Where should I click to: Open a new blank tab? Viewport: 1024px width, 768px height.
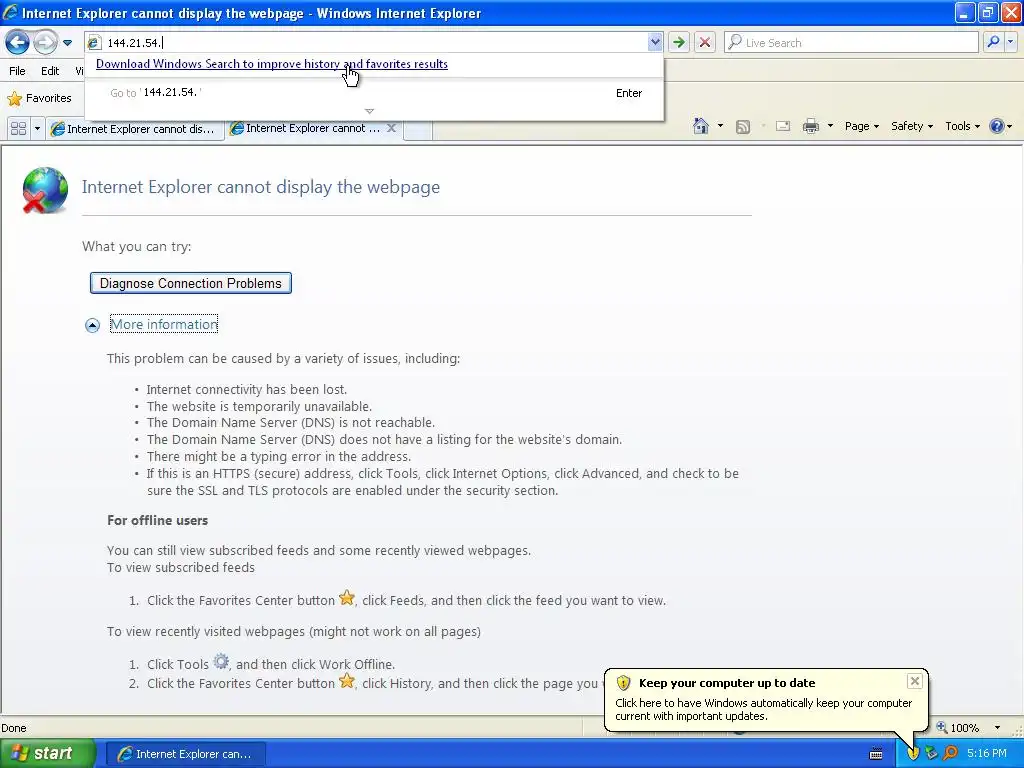click(x=418, y=129)
